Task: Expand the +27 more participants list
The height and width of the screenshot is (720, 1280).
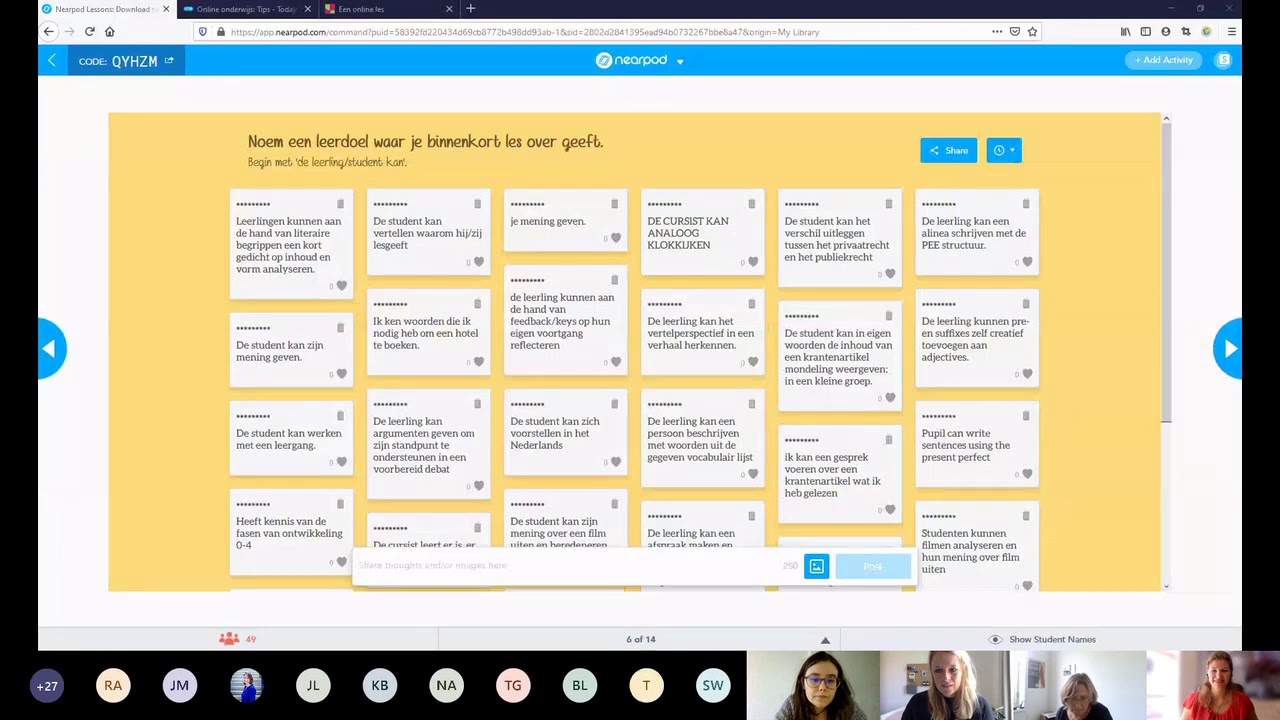Action: 47,686
